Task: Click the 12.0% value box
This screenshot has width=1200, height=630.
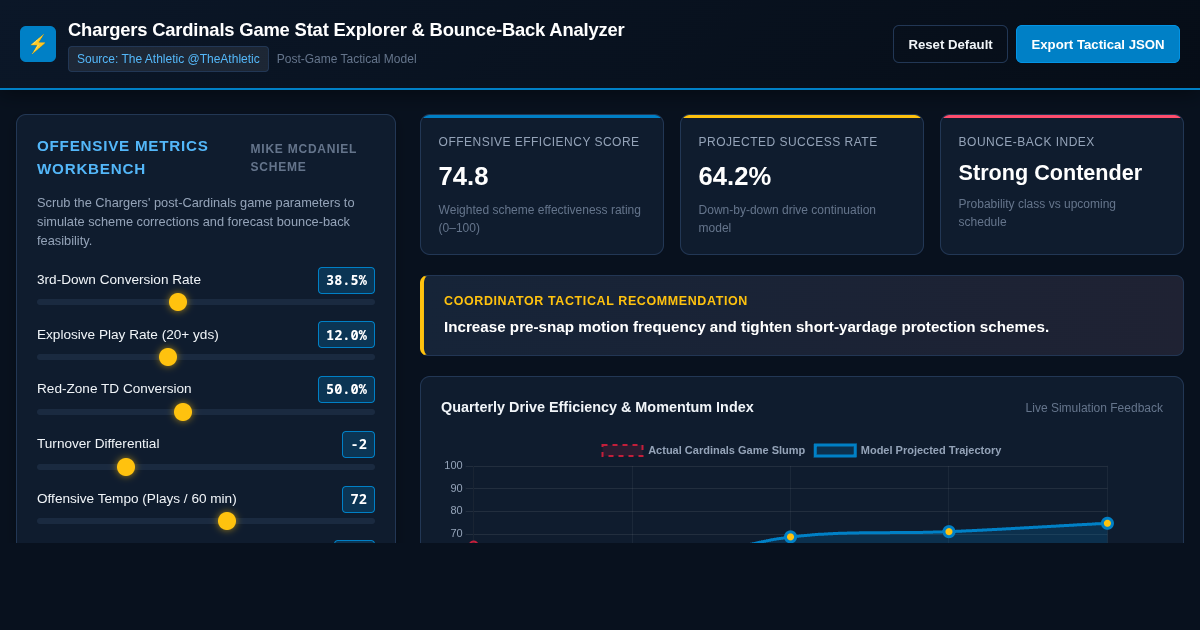Action: 346,335
